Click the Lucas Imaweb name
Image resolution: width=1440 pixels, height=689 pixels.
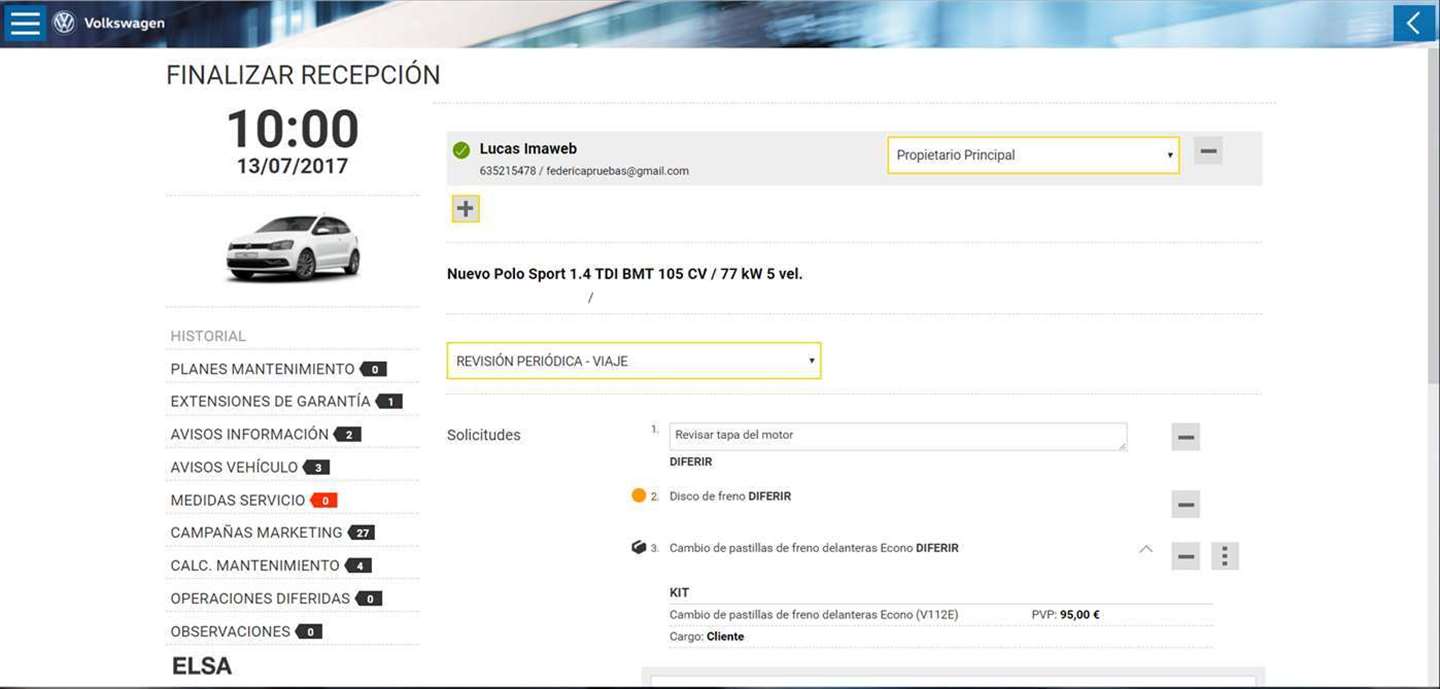pyautogui.click(x=528, y=149)
